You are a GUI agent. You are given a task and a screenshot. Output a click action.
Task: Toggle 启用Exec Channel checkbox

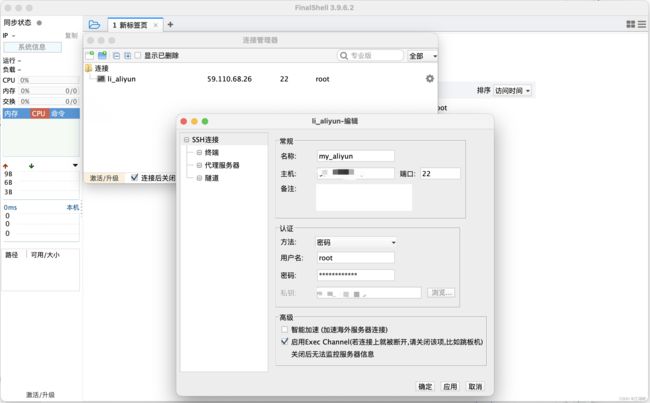[x=284, y=342]
